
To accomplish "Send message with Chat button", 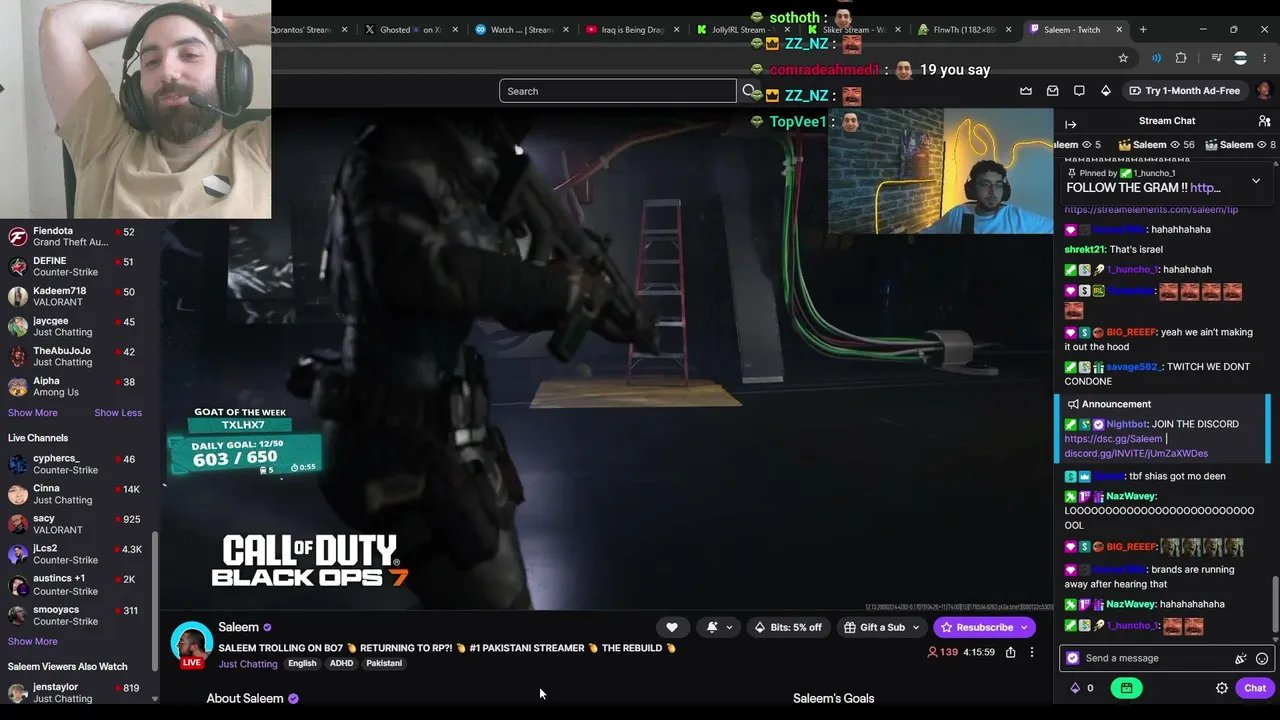I will pyautogui.click(x=1255, y=688).
